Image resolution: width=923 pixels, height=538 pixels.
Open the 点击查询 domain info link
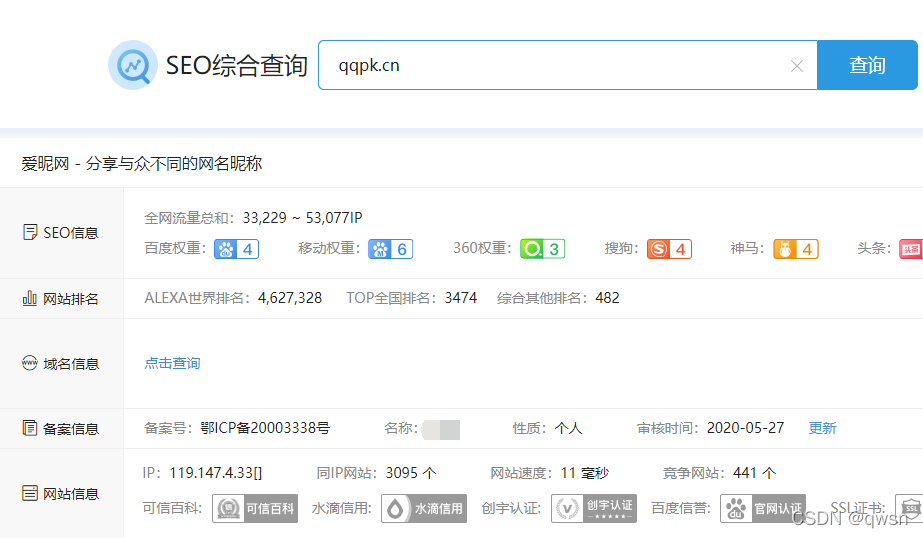point(172,363)
